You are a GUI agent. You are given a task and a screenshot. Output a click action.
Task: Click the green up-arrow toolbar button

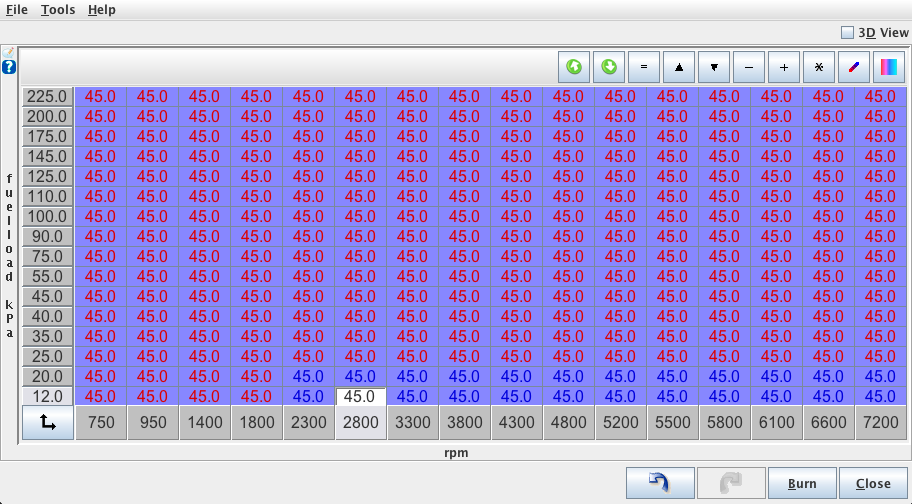pos(574,68)
